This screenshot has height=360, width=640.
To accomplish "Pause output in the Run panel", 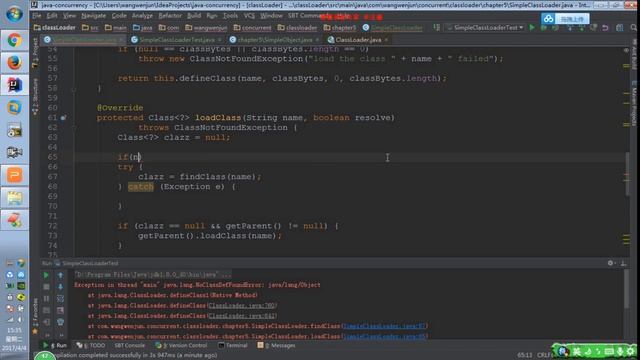I will tap(46, 299).
